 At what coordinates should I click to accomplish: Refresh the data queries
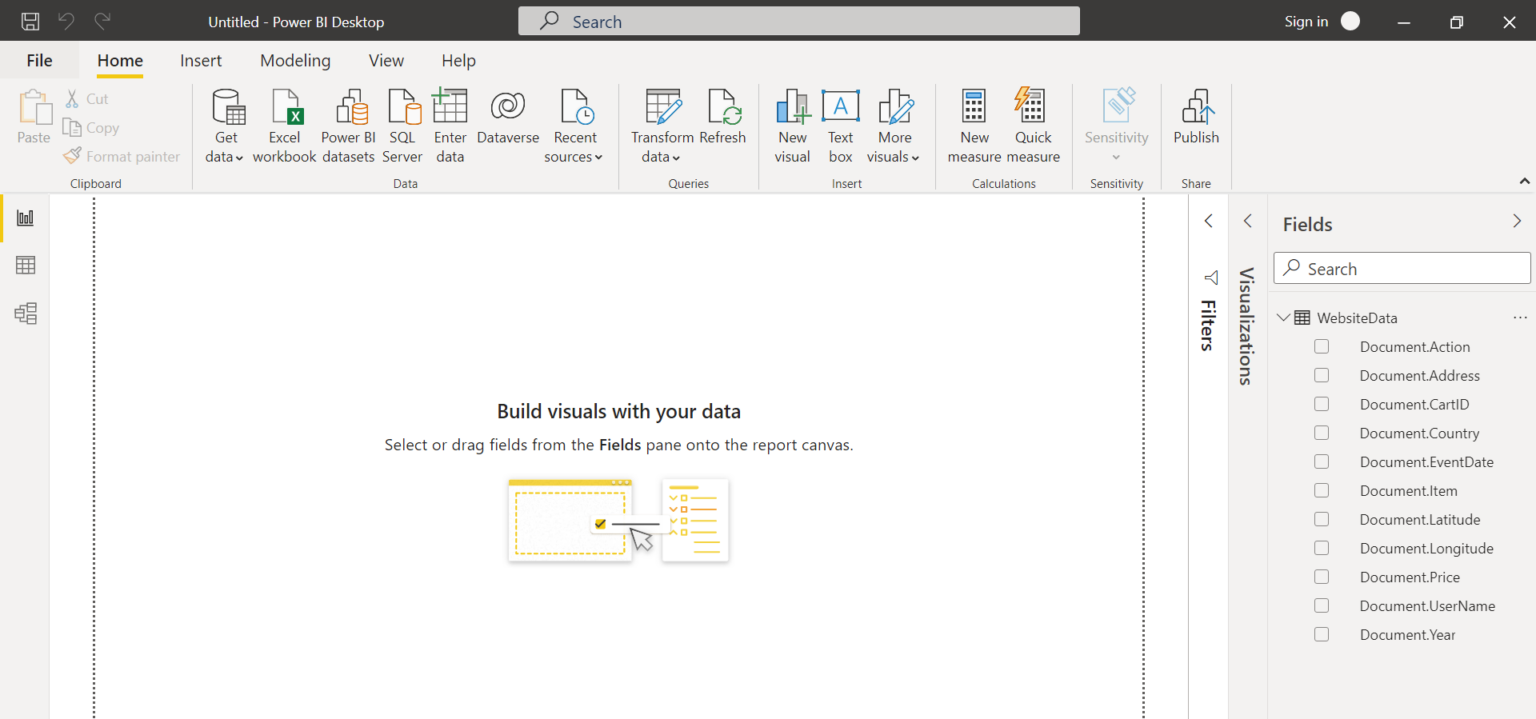[723, 122]
